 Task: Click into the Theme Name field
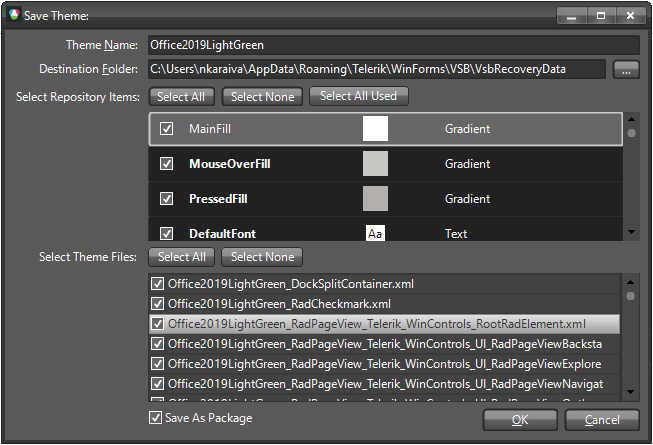tap(394, 45)
